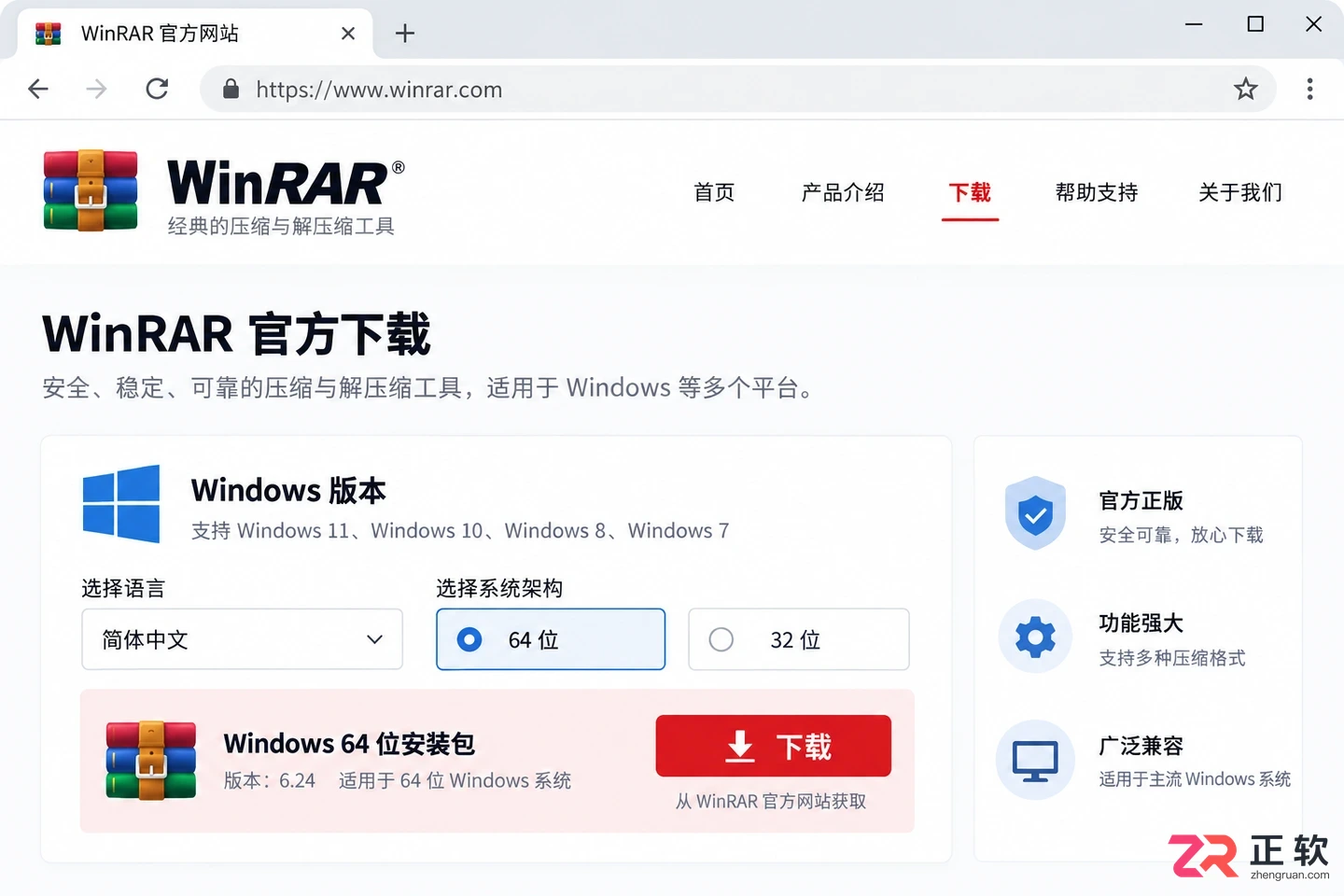Viewport: 1344px width, 896px height.
Task: Open the 关于我们 nav item
Action: [1240, 192]
